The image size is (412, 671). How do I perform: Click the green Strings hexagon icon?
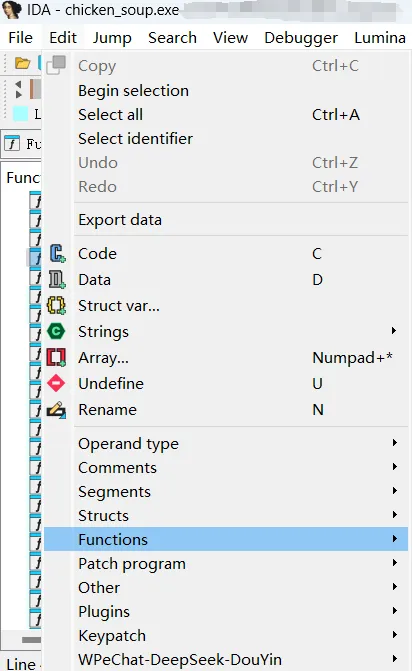(56, 331)
